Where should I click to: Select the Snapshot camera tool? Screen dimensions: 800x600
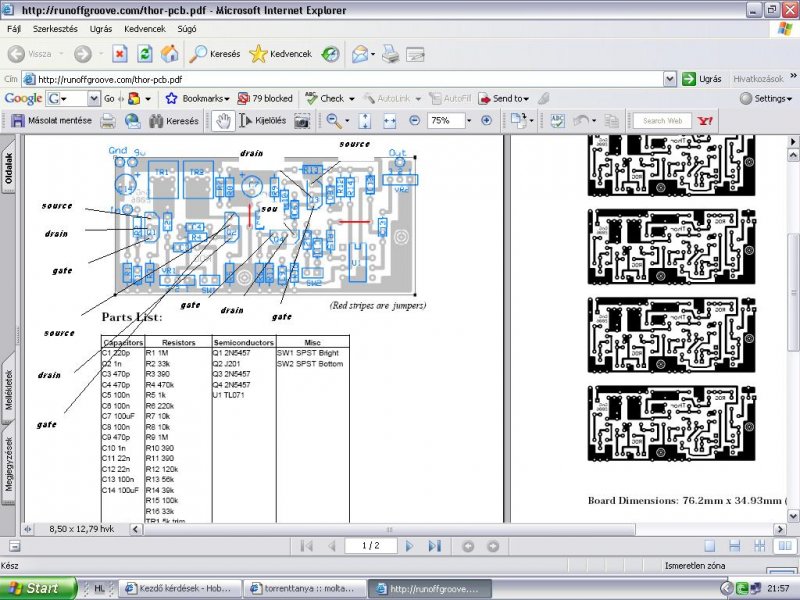[302, 121]
